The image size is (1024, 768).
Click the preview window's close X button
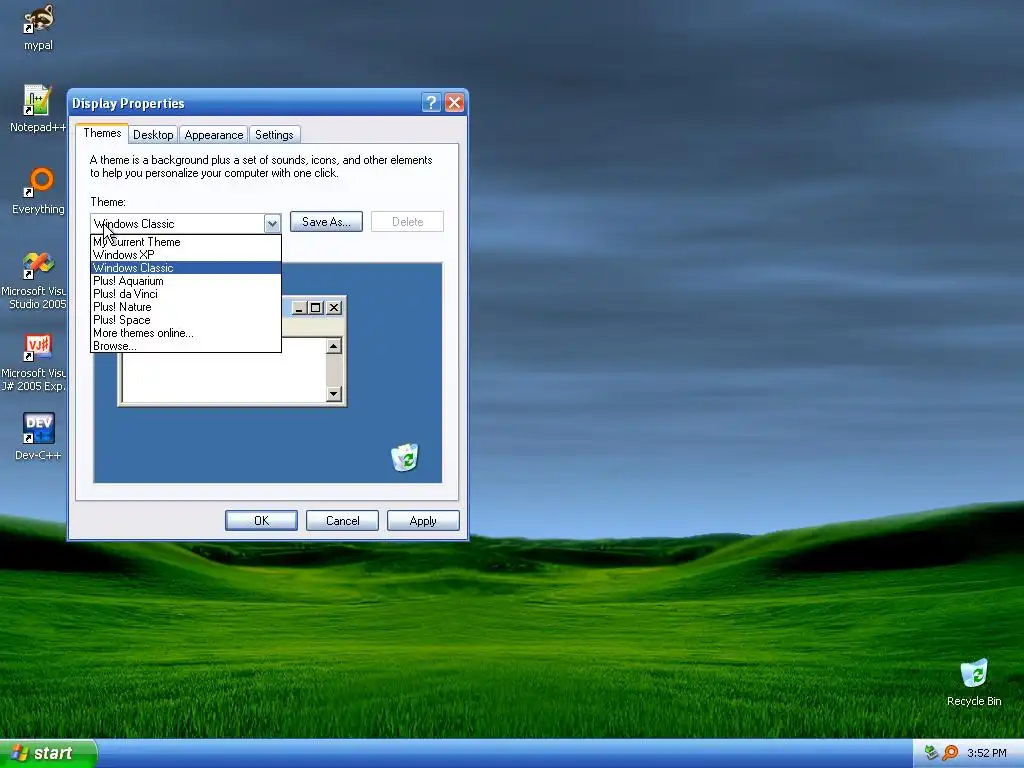click(x=334, y=308)
